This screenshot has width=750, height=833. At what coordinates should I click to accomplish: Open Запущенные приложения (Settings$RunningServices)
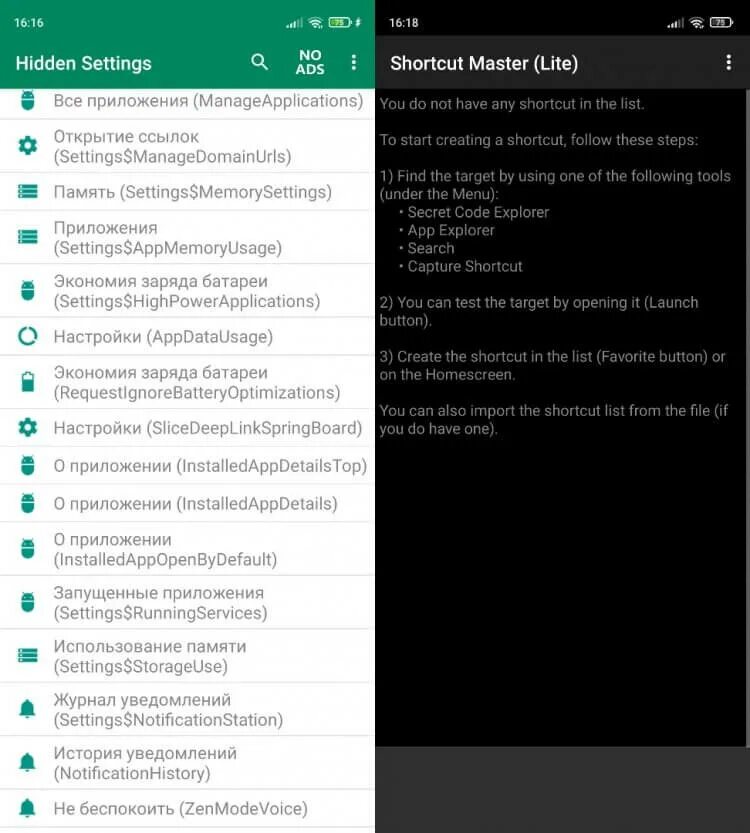(187, 602)
